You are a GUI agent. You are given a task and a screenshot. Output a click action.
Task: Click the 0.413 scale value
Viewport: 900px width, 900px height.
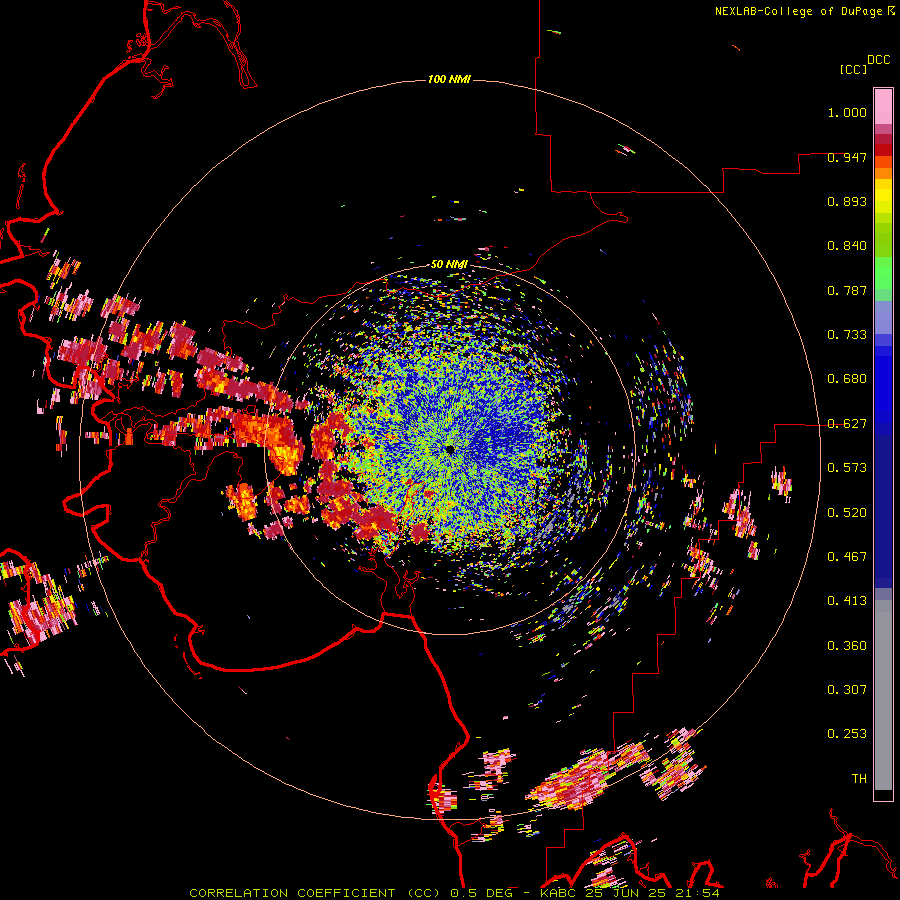[x=847, y=601]
